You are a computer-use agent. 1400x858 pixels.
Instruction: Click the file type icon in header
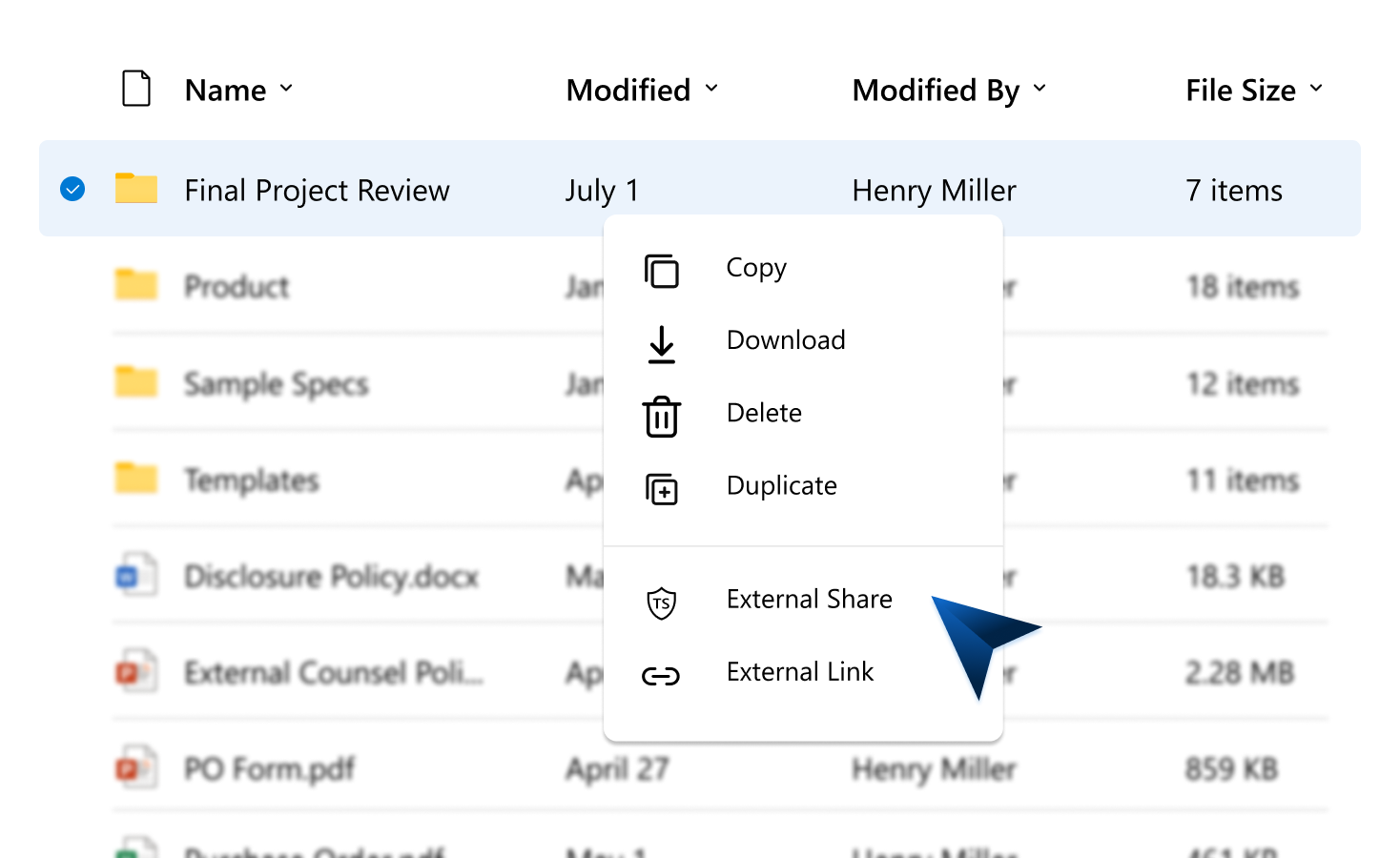click(136, 89)
